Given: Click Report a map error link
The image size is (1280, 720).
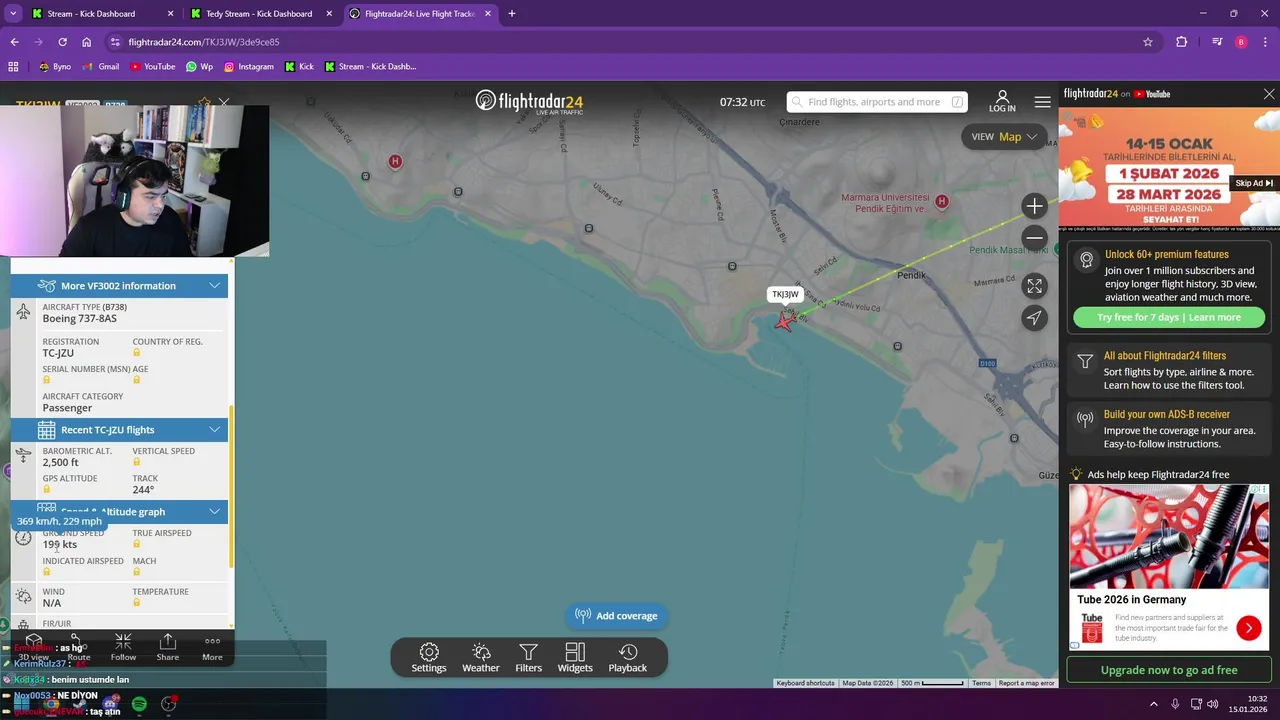Looking at the screenshot, I should 1026,683.
